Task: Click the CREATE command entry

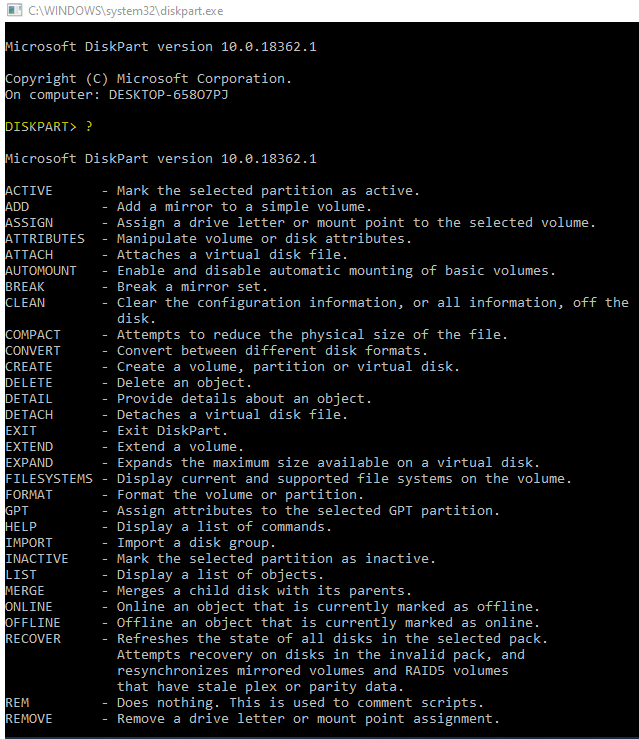Action: pos(29,367)
